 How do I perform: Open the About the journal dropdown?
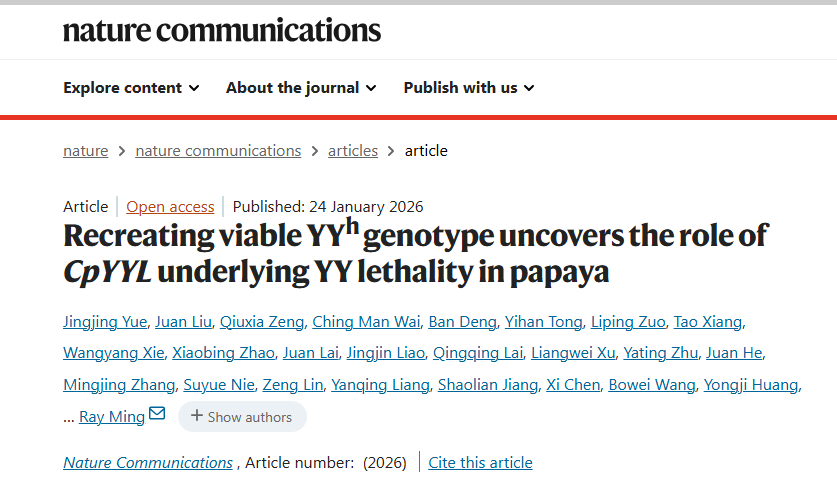(301, 88)
